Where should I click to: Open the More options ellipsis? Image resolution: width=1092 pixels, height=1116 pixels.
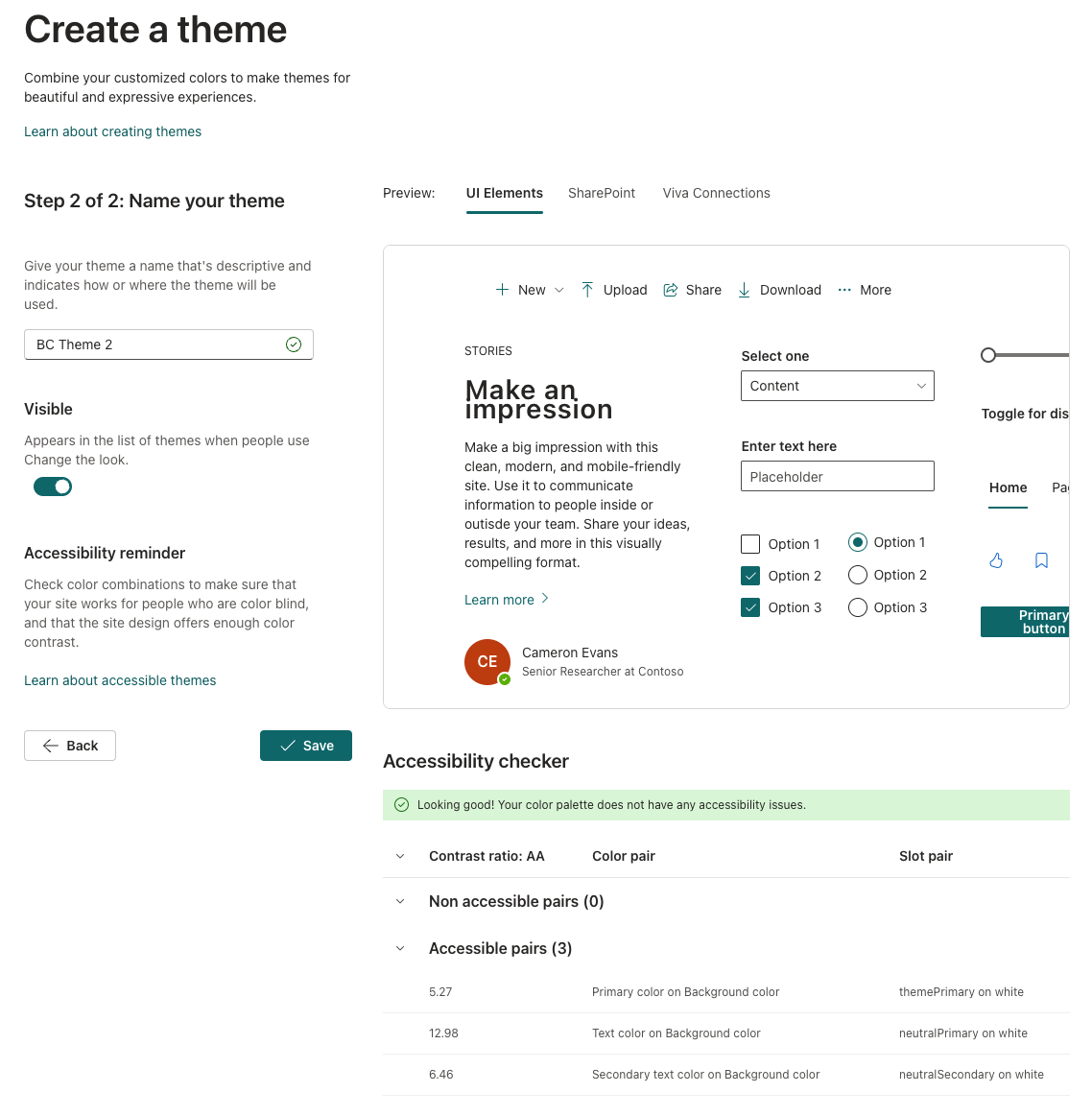tap(844, 289)
